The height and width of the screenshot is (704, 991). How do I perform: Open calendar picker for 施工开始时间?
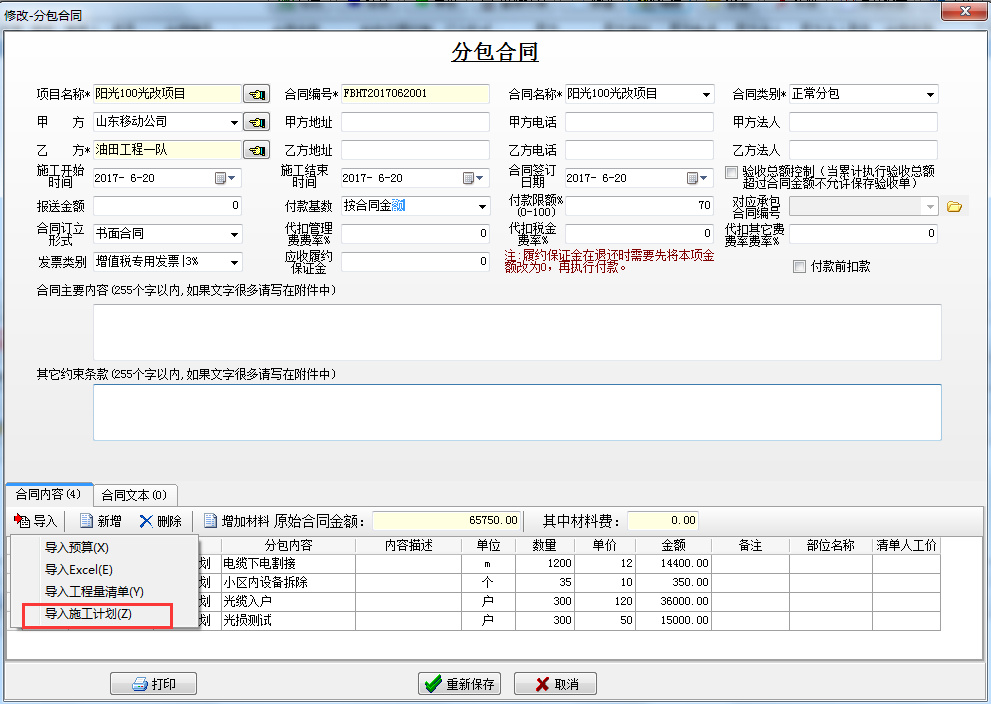coord(221,178)
